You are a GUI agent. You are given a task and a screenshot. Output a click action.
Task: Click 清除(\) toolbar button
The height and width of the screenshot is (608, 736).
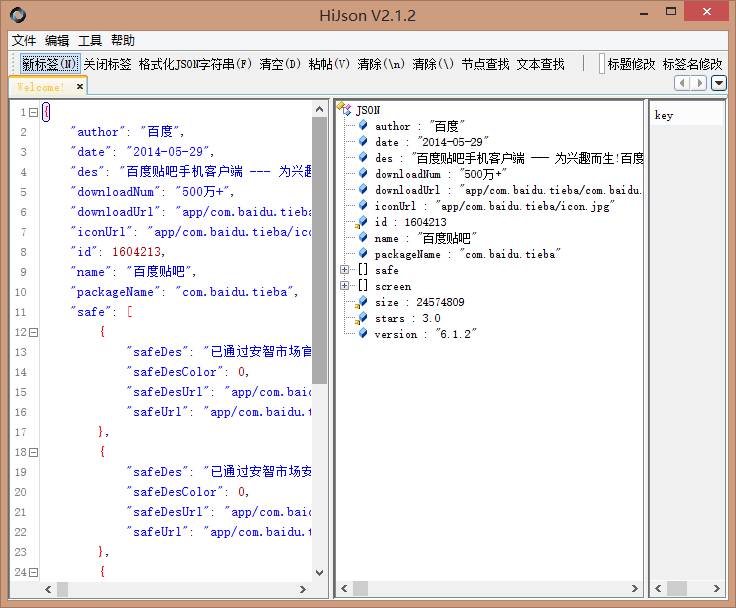(433, 64)
